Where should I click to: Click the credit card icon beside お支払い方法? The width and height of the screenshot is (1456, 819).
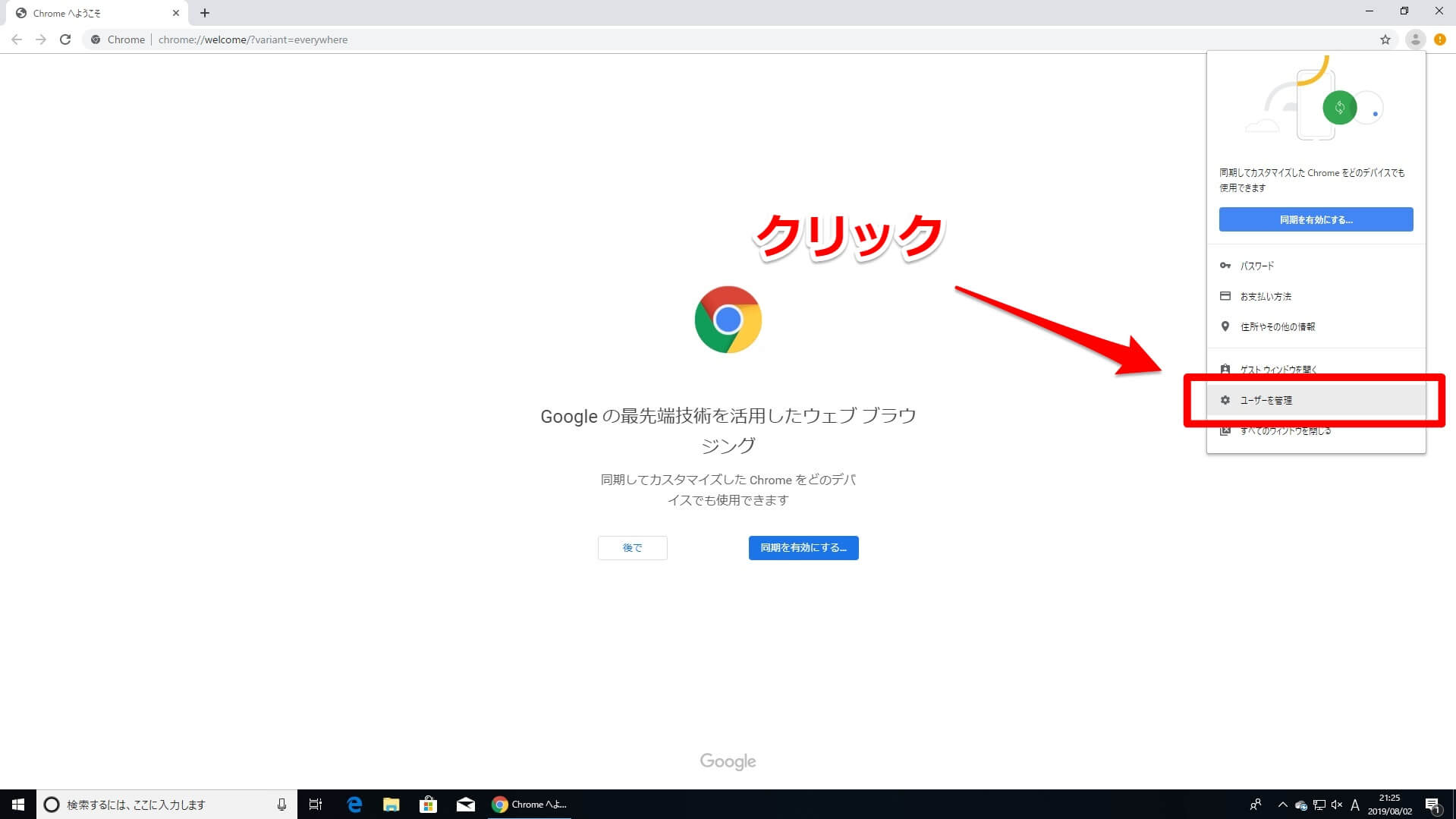[x=1225, y=296]
